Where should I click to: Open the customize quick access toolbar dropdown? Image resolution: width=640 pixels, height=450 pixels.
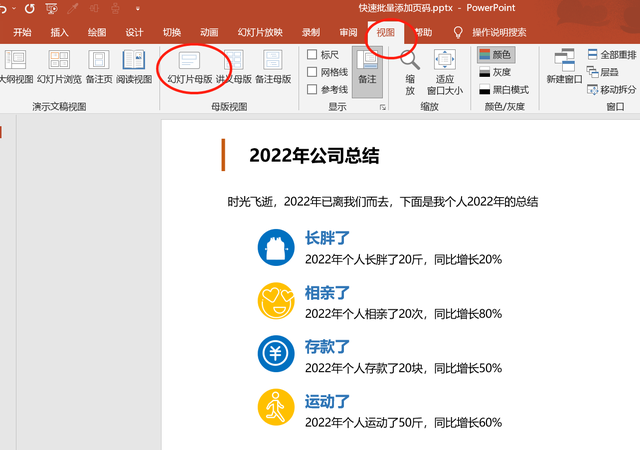click(138, 8)
